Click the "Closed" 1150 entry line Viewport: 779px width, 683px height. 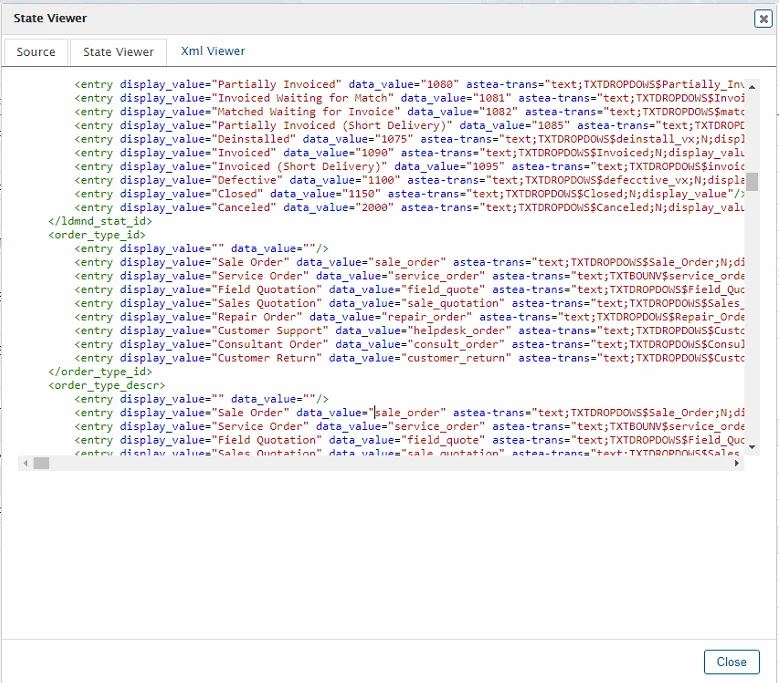409,194
